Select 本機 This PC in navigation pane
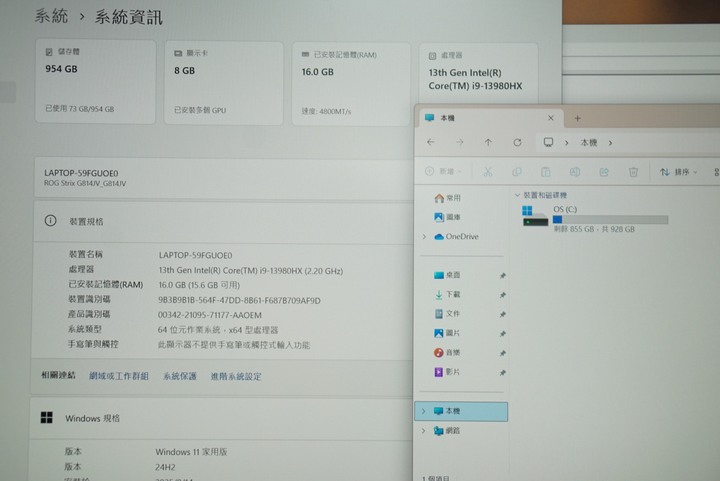 tap(461, 411)
